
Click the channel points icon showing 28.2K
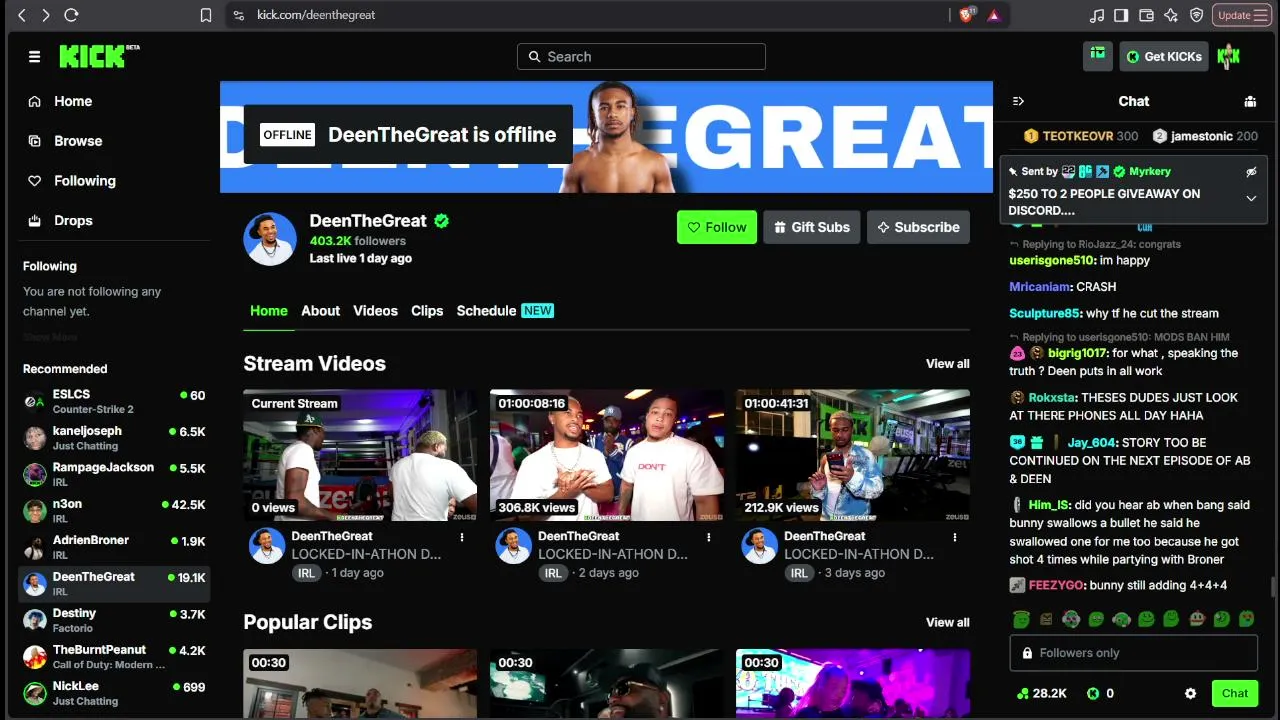point(1022,693)
